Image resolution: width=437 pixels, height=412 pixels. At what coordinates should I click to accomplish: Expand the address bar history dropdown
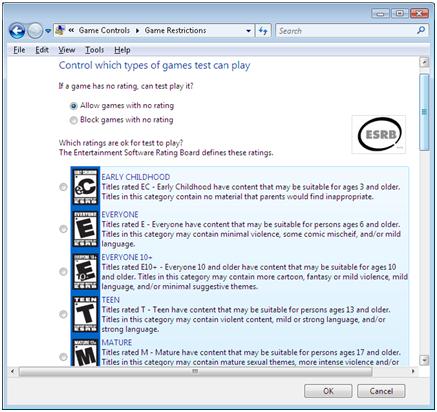click(248, 31)
